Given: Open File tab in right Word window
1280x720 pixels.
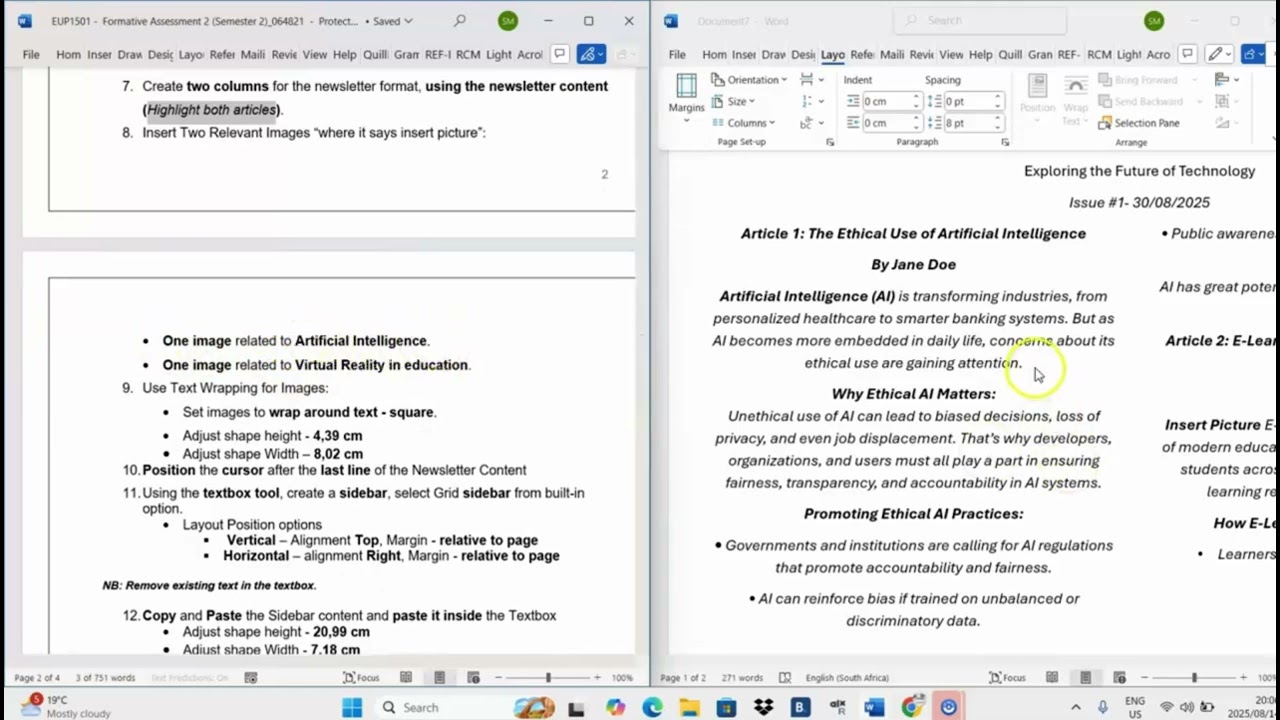Looking at the screenshot, I should click(x=677, y=54).
